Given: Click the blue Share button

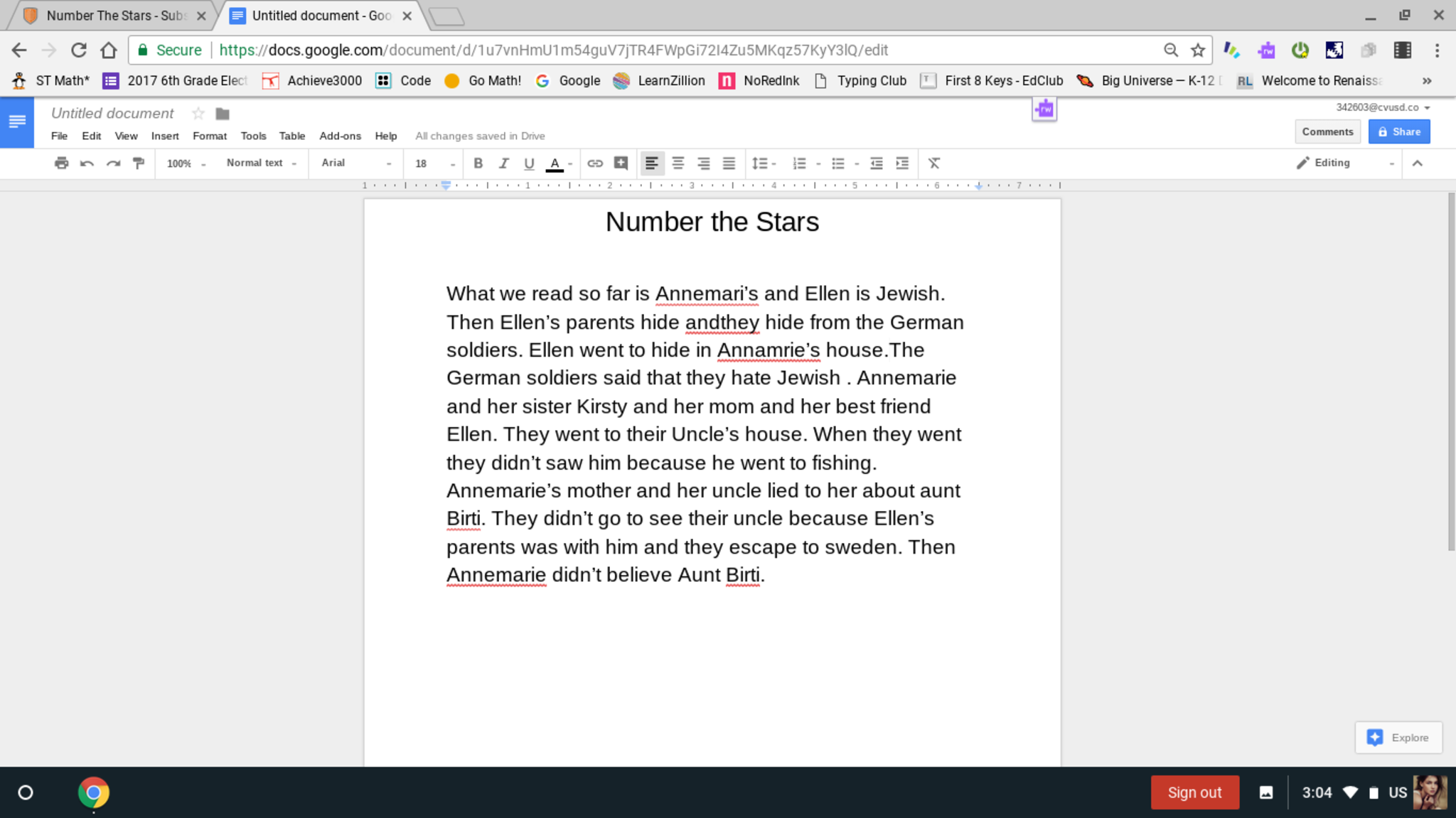Looking at the screenshot, I should tap(1398, 131).
